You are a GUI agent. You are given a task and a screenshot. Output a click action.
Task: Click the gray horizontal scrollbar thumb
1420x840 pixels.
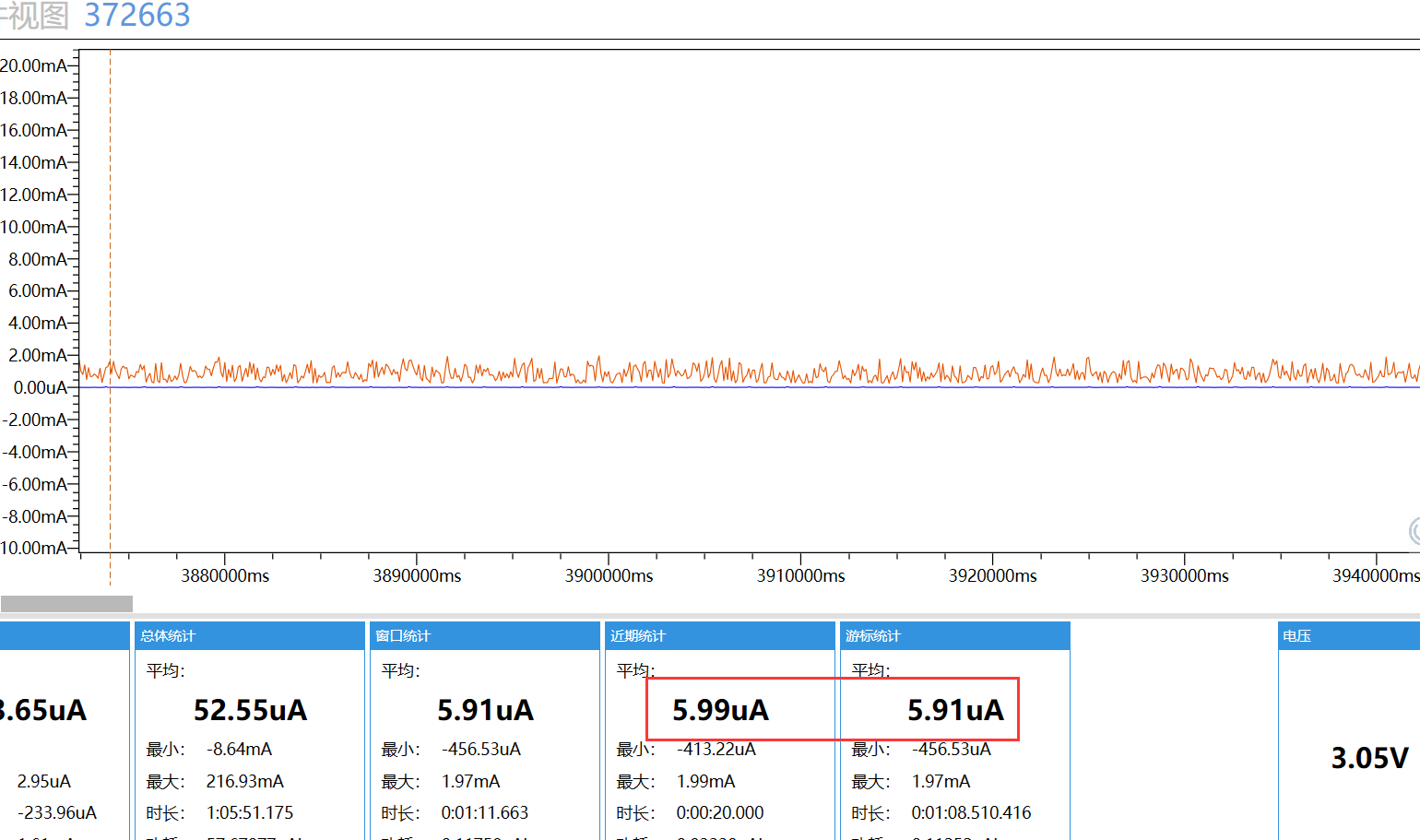click(x=66, y=604)
